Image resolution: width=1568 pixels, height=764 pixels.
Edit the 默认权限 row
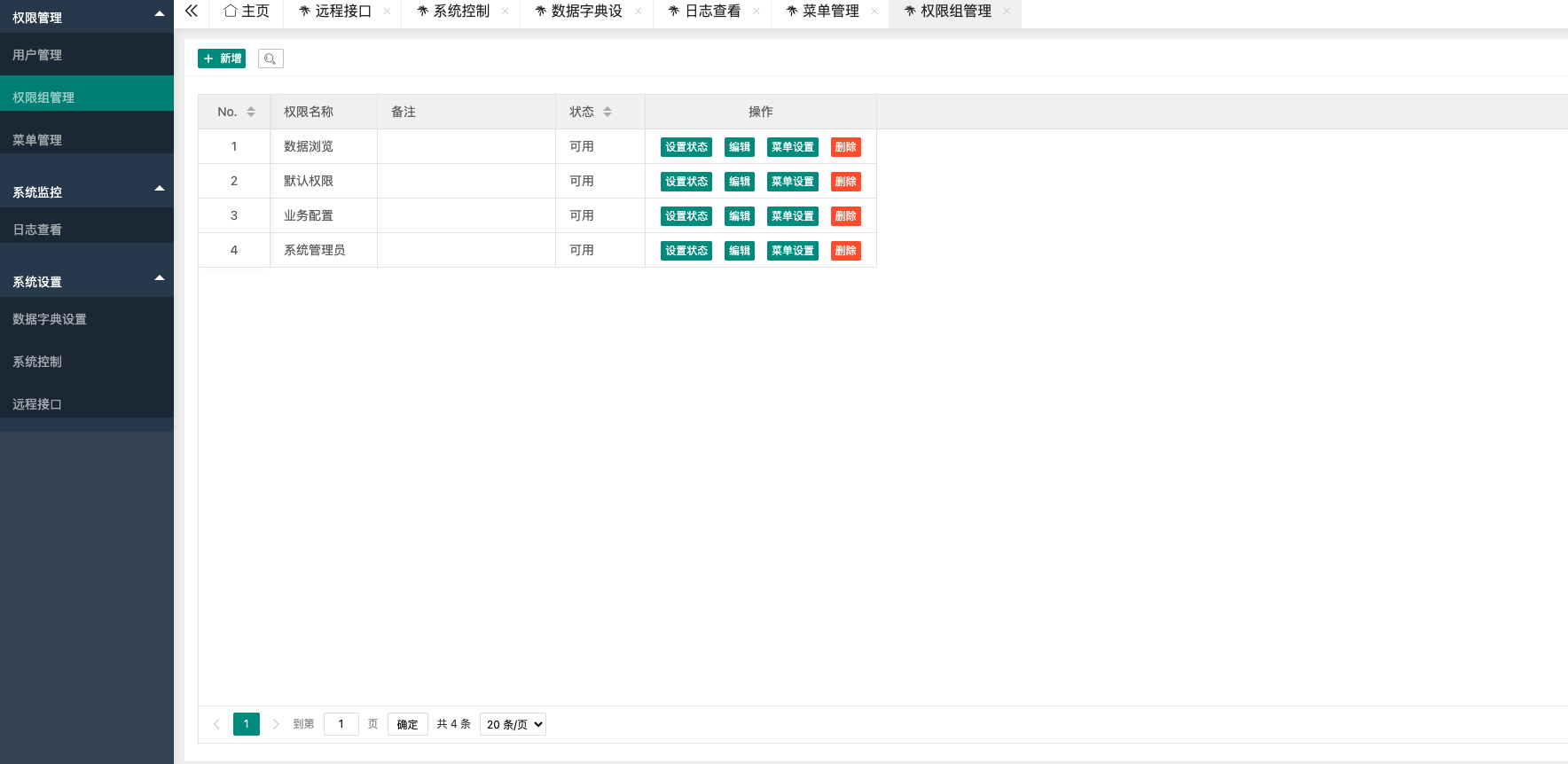pos(740,182)
